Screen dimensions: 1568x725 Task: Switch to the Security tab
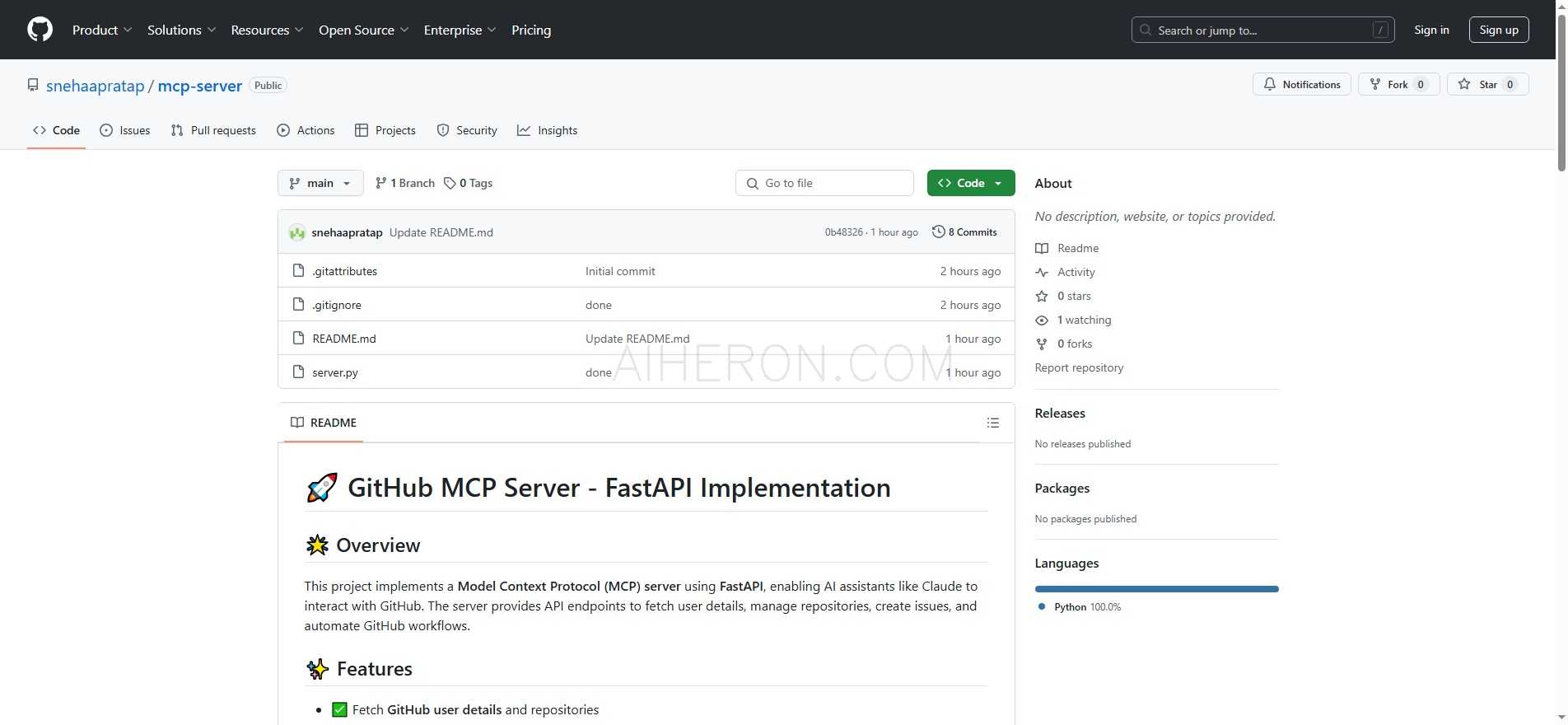click(x=467, y=130)
